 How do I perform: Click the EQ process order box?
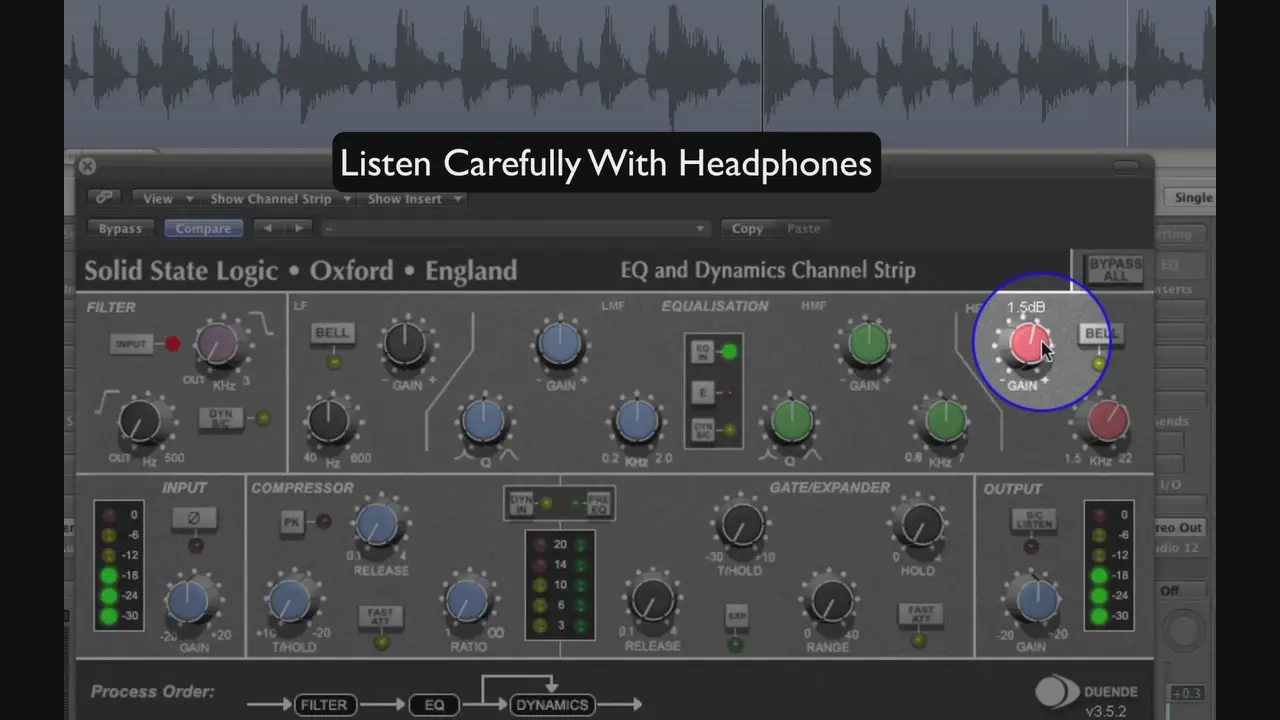[x=434, y=705]
